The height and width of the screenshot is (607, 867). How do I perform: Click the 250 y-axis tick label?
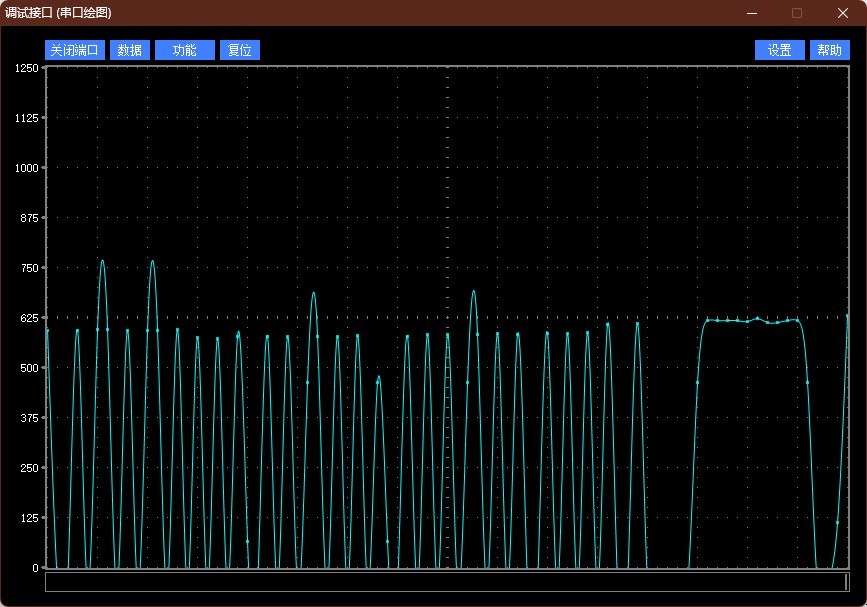pyautogui.click(x=29, y=468)
